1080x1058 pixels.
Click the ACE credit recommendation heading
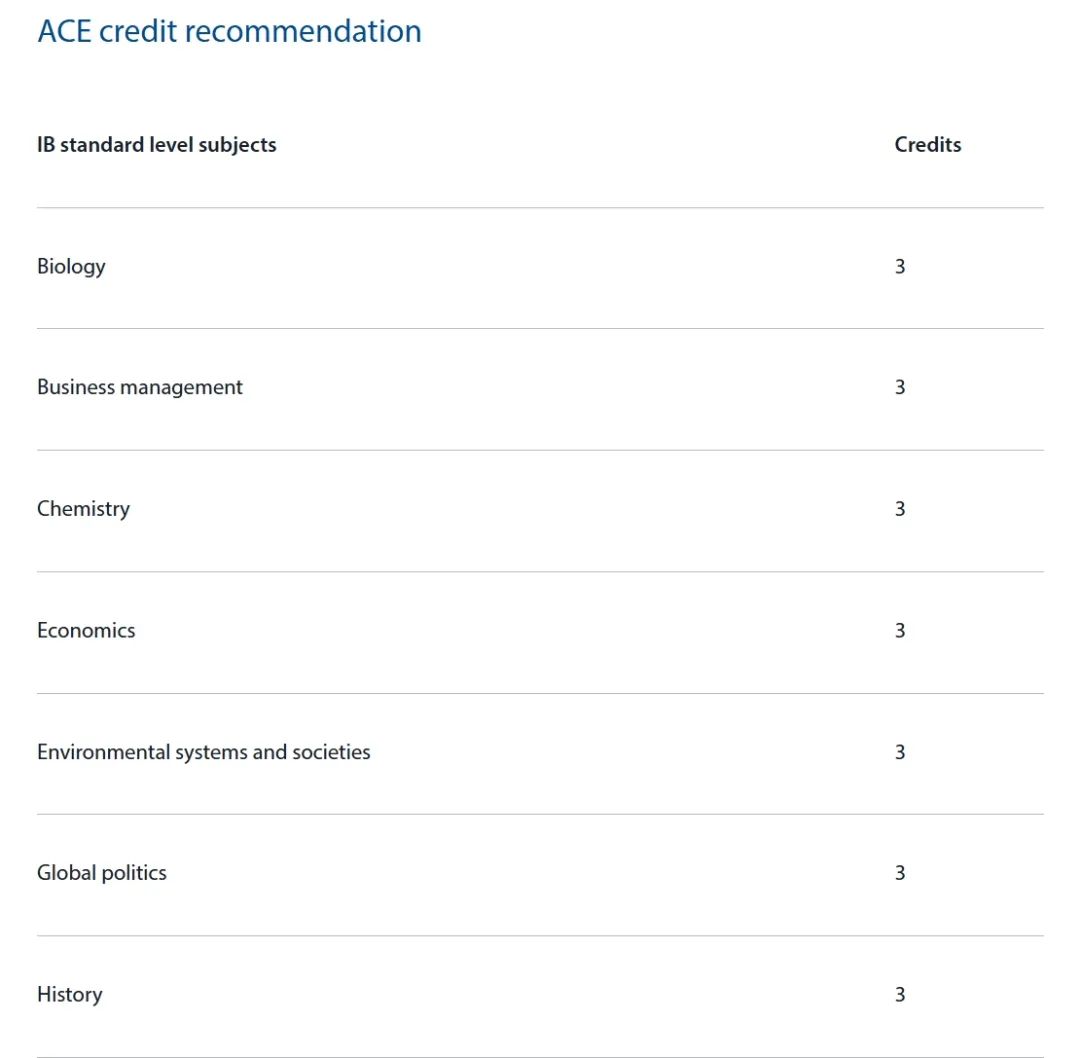tap(229, 31)
